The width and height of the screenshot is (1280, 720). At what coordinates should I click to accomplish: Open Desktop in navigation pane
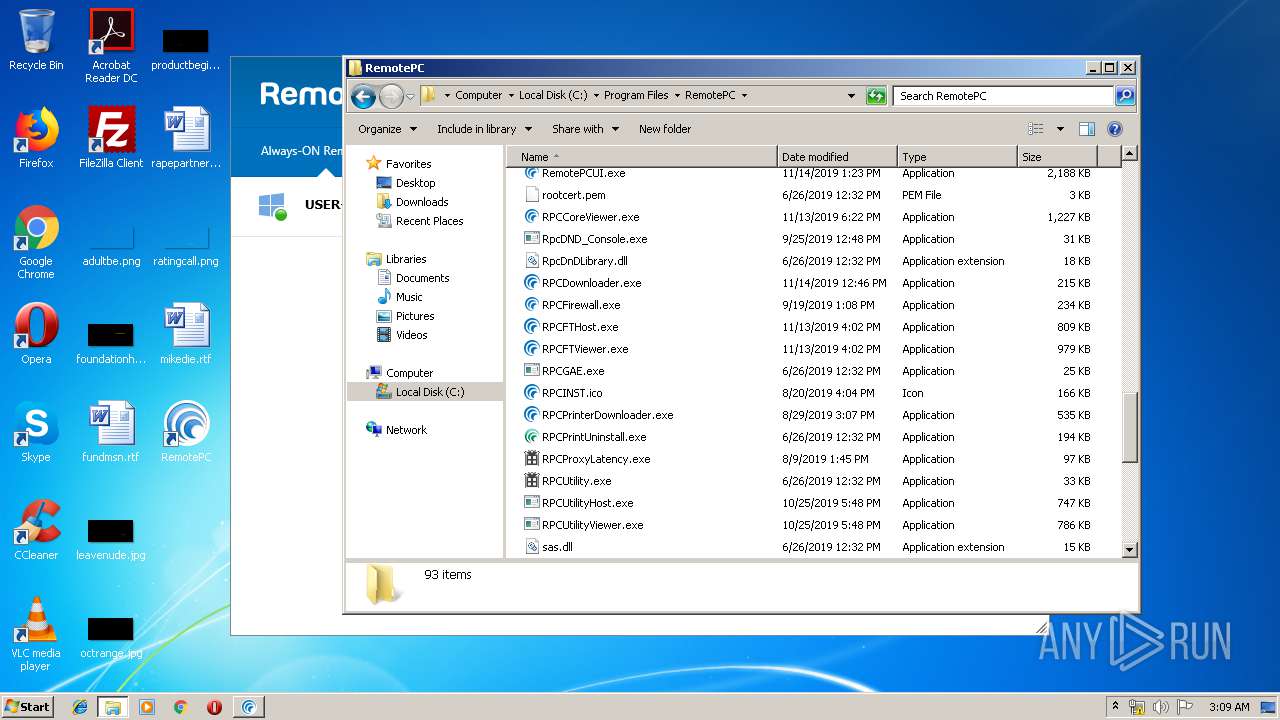415,183
